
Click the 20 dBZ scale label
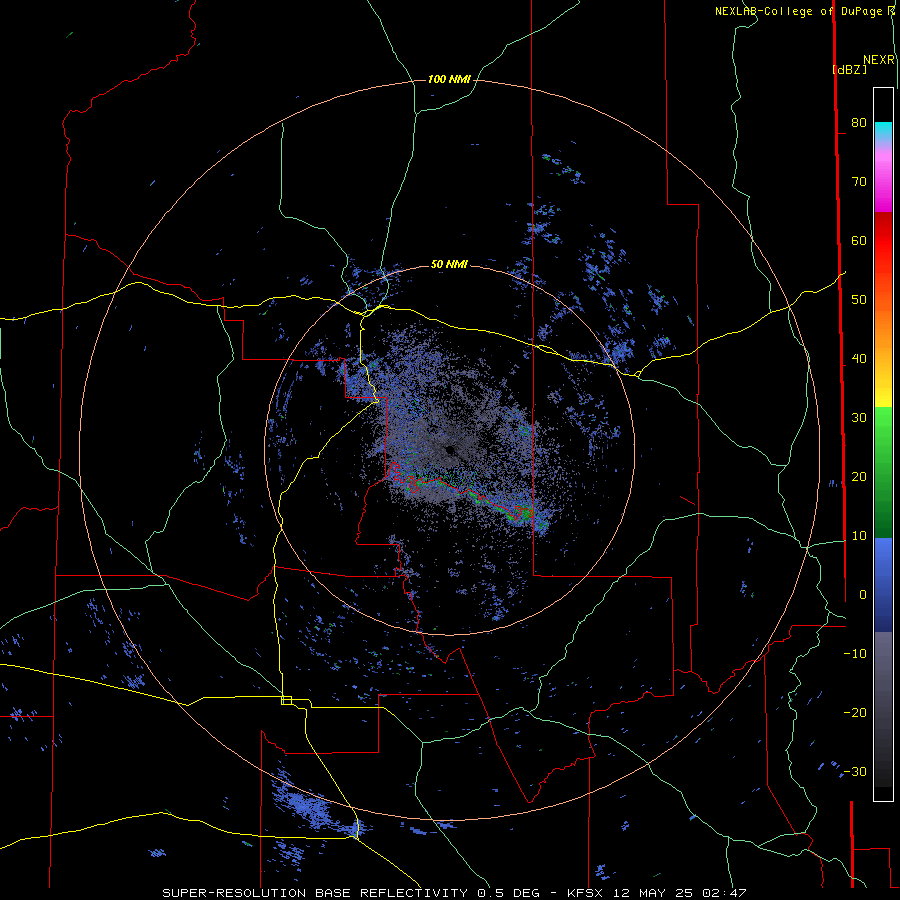(x=859, y=477)
